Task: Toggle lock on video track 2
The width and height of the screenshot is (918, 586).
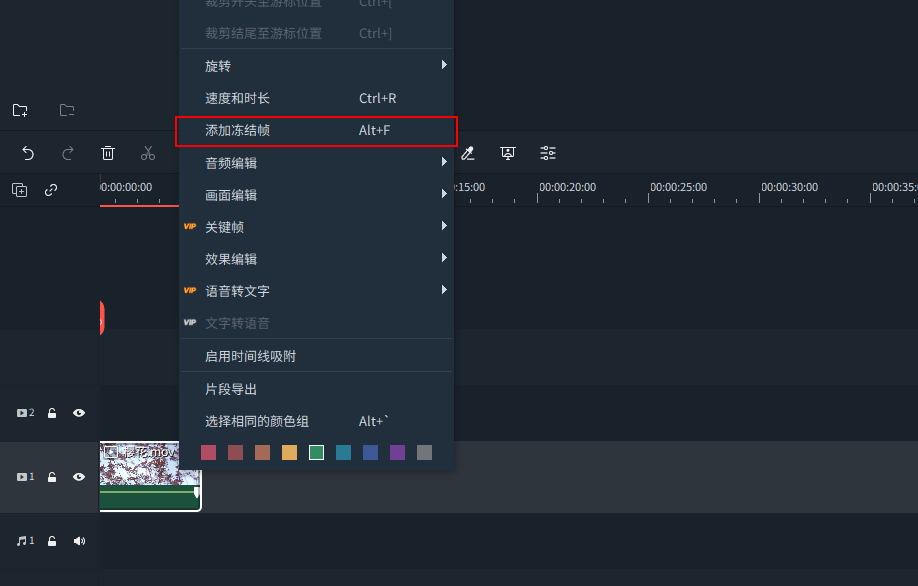Action: click(52, 413)
